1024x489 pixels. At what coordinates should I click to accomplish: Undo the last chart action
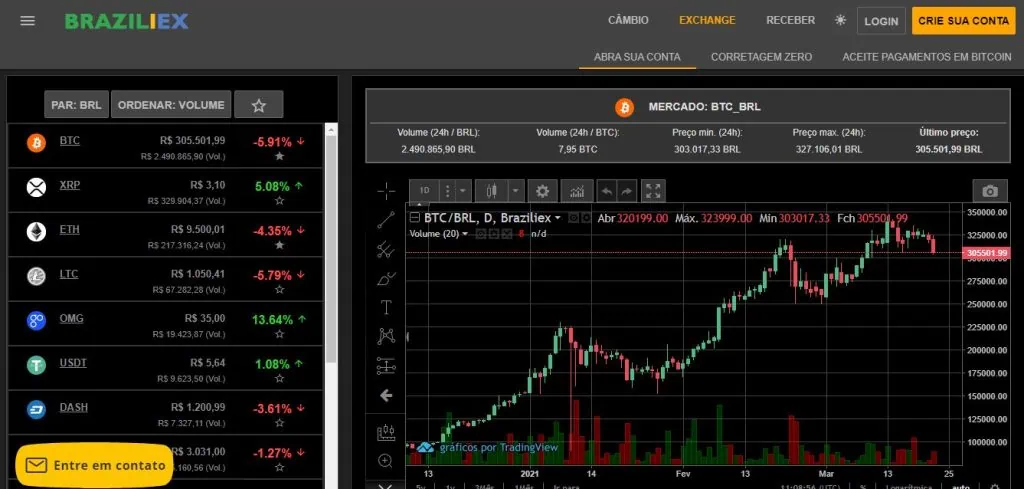tap(607, 191)
